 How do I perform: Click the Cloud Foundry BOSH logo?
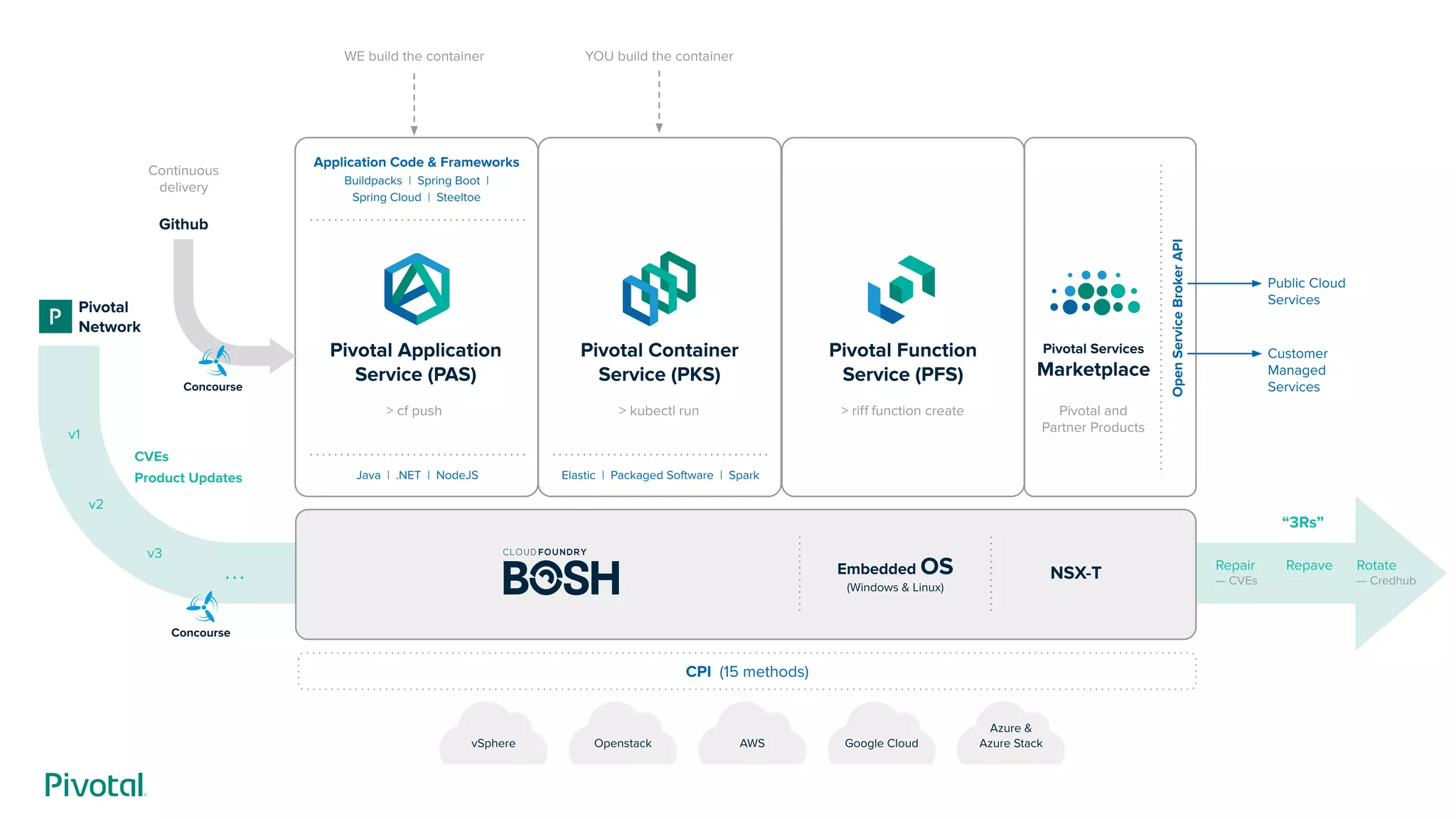click(x=561, y=572)
